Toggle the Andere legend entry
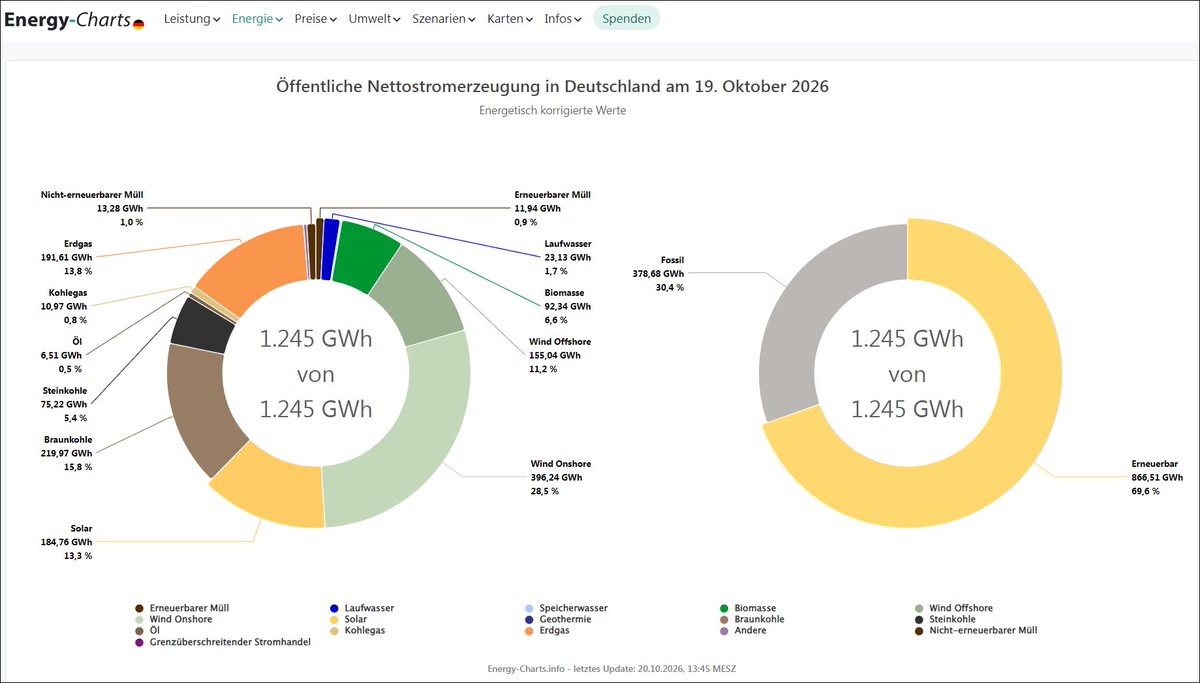This screenshot has width=1200, height=683. [744, 630]
